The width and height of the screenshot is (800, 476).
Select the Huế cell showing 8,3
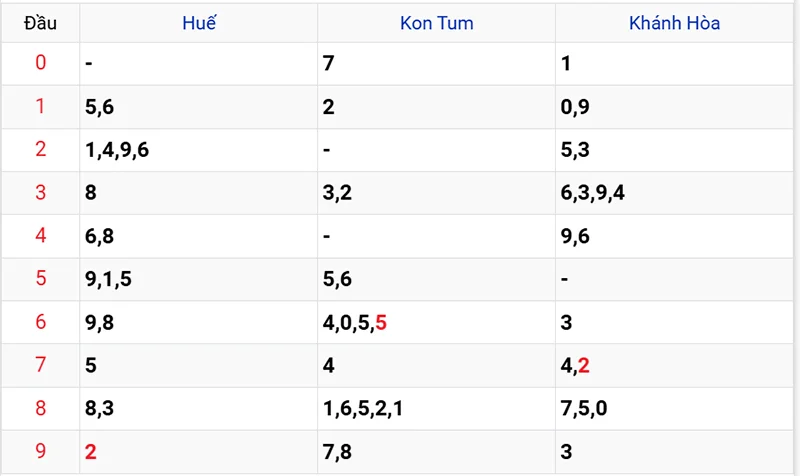[x=100, y=408]
